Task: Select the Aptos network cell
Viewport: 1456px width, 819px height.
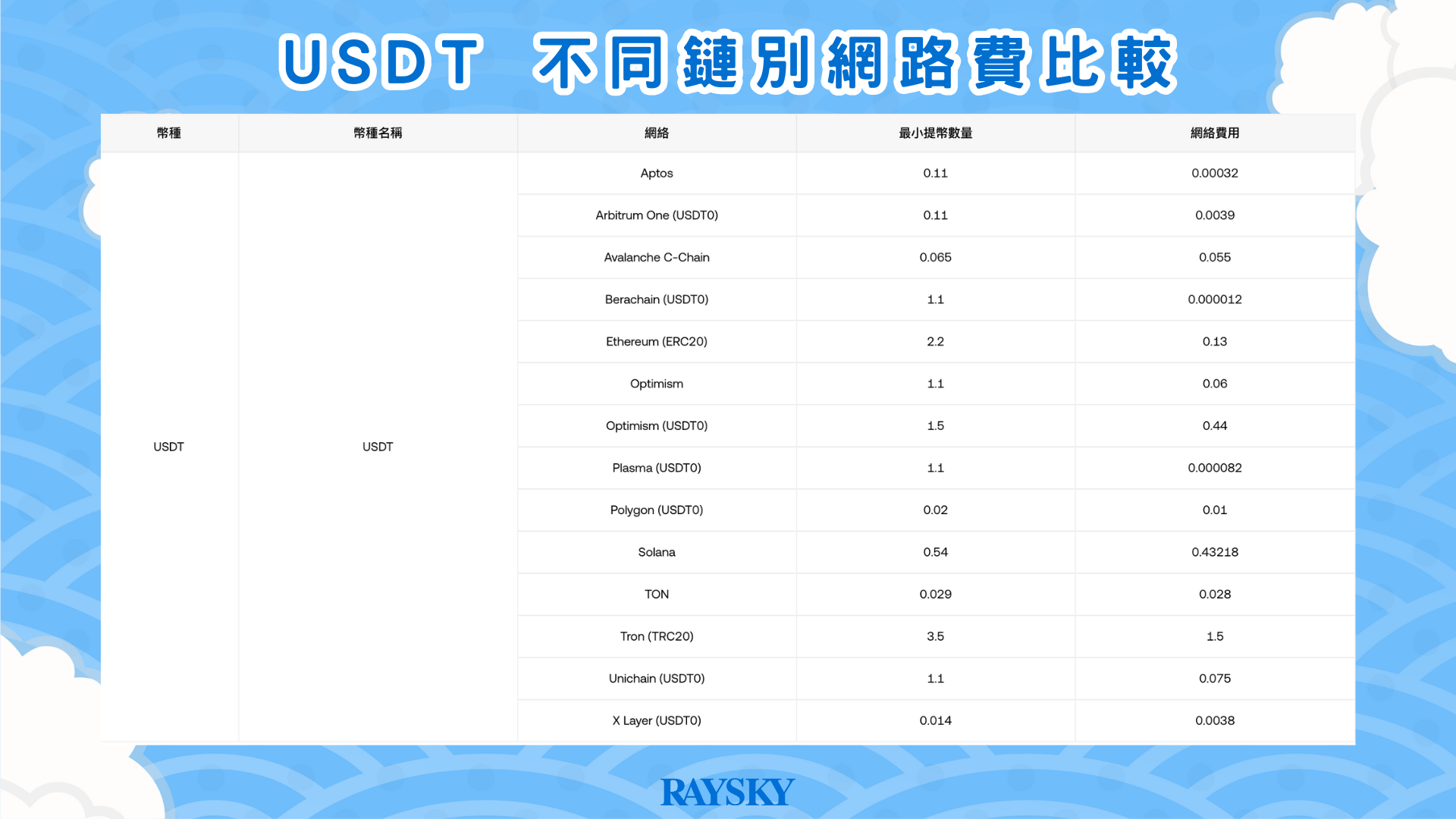Action: (x=657, y=173)
